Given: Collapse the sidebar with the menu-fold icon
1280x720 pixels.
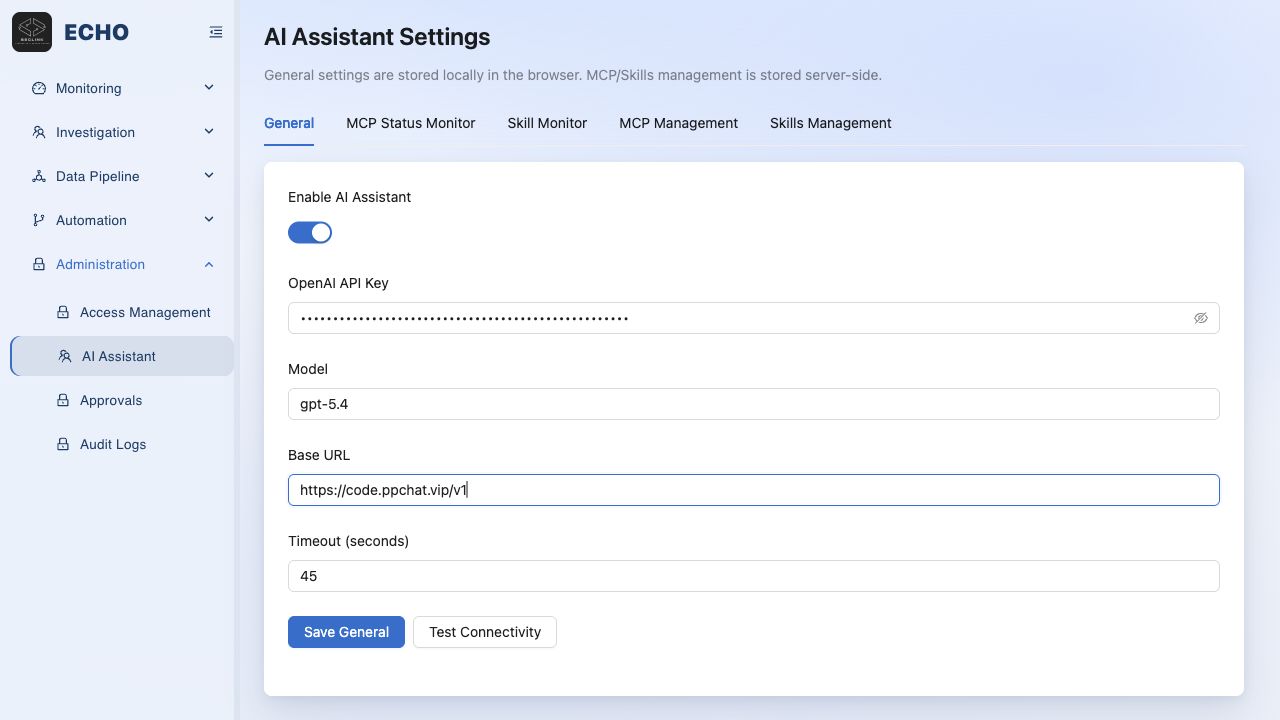Looking at the screenshot, I should coord(216,32).
